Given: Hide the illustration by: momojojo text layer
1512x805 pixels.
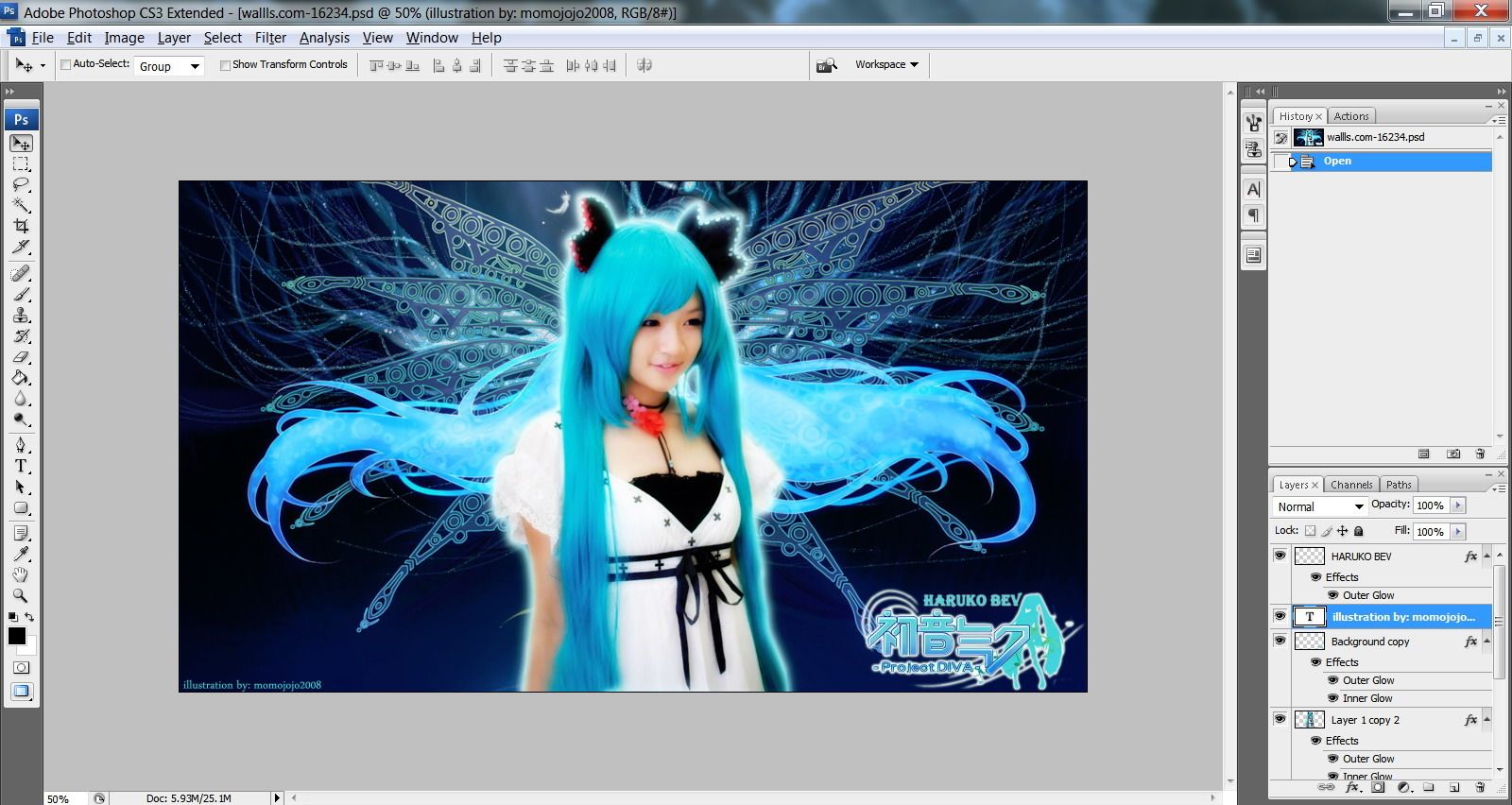Looking at the screenshot, I should [1280, 616].
